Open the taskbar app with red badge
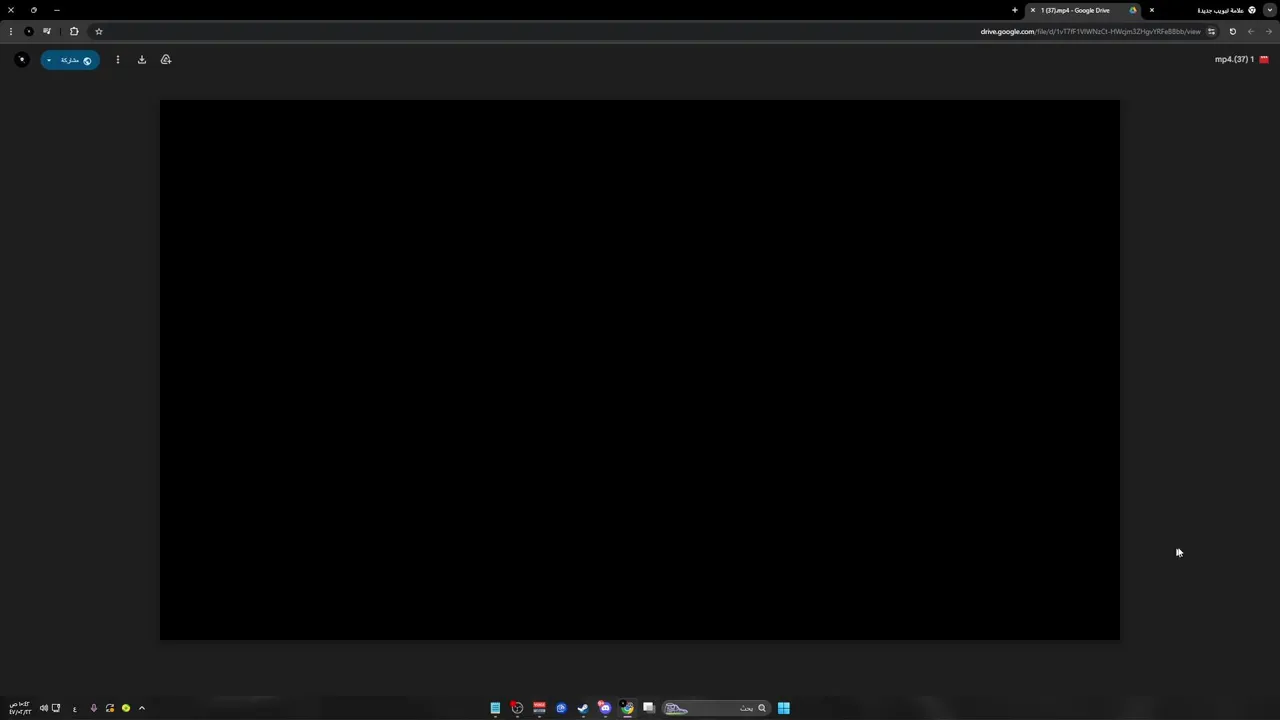Screen dimensions: 1280x720 pyautogui.click(x=517, y=708)
